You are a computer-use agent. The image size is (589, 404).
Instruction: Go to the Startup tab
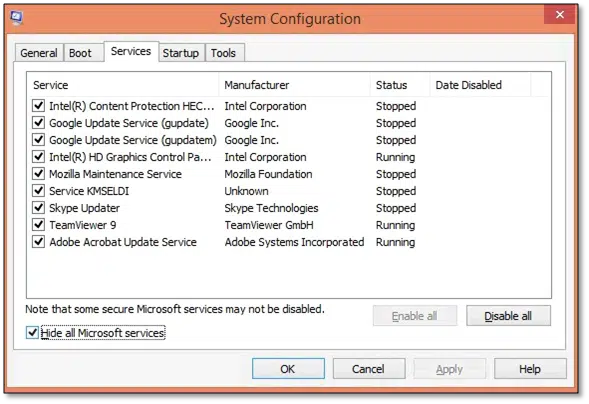181,53
